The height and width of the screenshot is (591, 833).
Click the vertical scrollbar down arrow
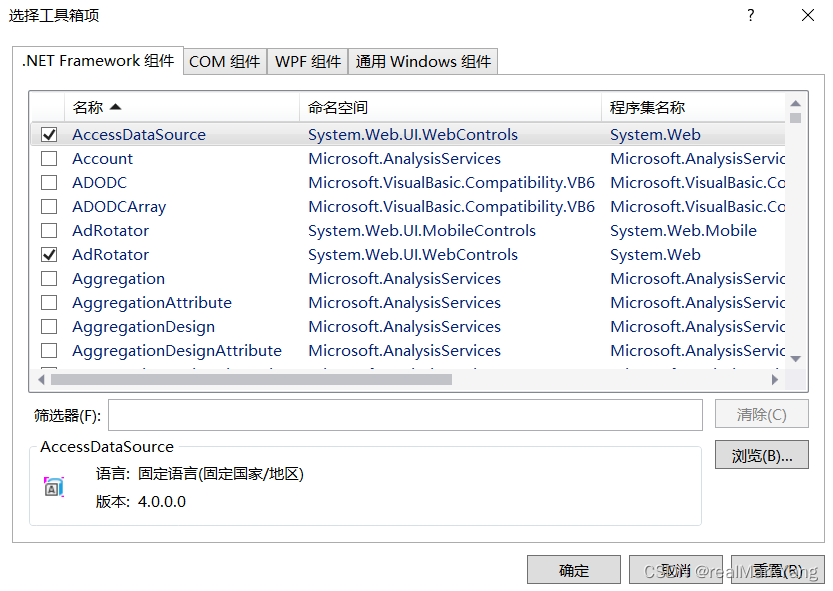tap(797, 358)
